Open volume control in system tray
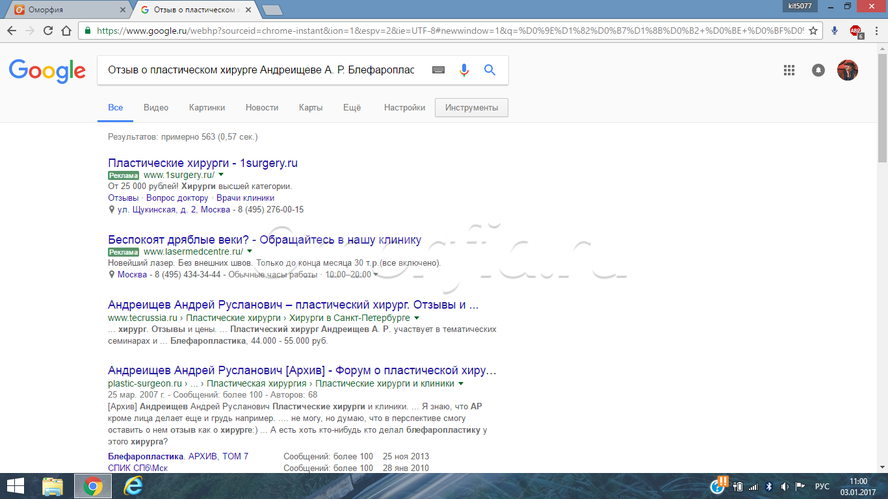Viewport: 888px width, 499px height. [x=784, y=487]
